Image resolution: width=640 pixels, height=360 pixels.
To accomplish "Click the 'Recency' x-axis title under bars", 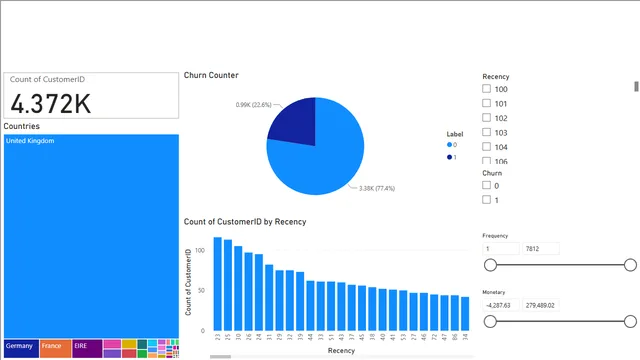I will [341, 351].
